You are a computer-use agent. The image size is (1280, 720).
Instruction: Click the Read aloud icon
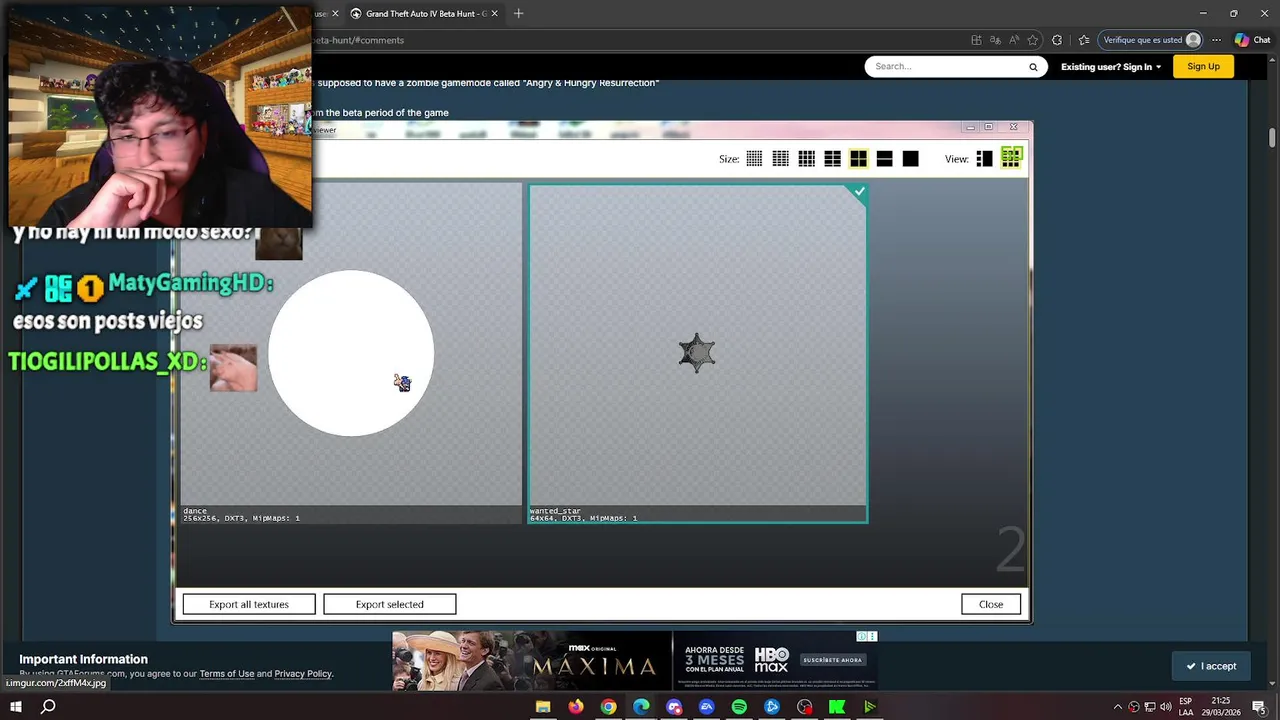(1014, 40)
